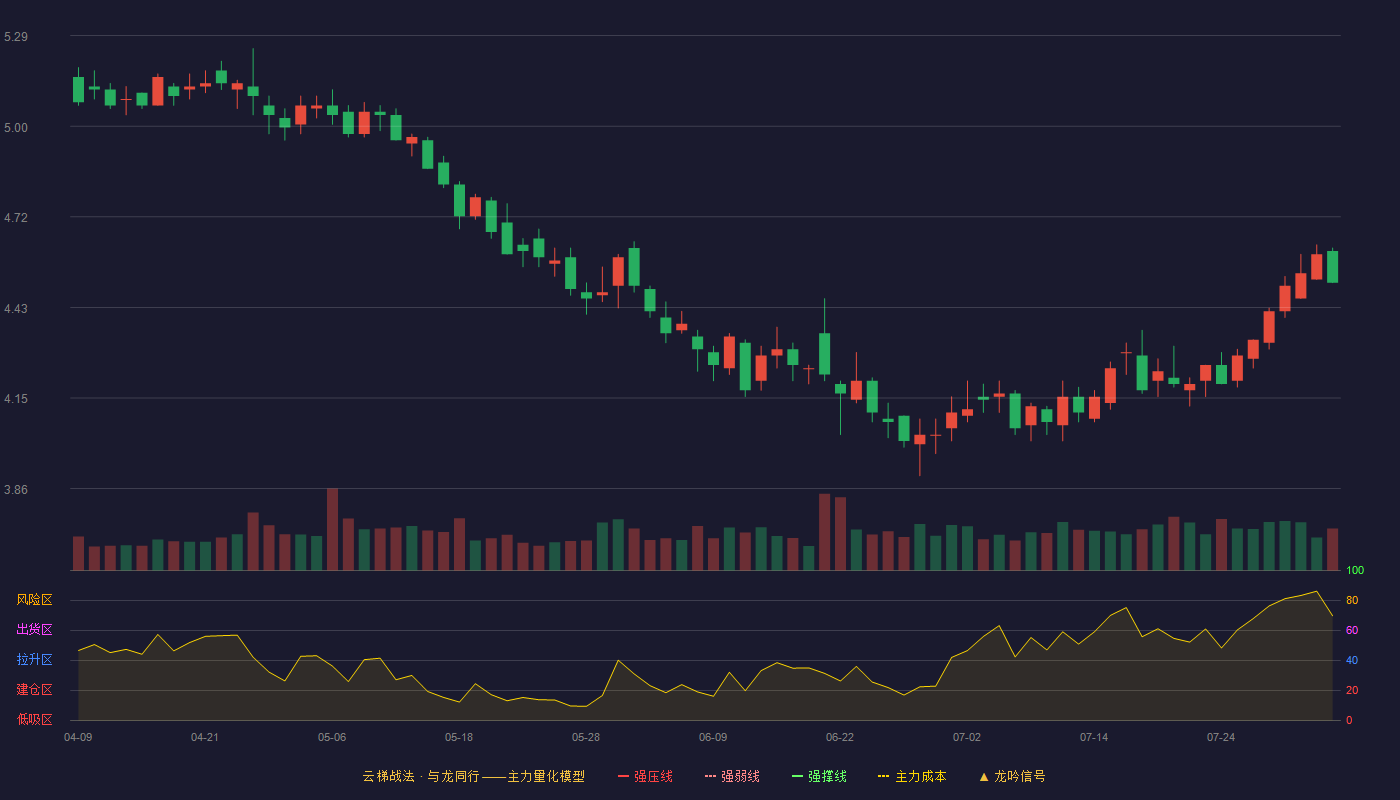Click the 风险区 zone label

tap(34, 600)
